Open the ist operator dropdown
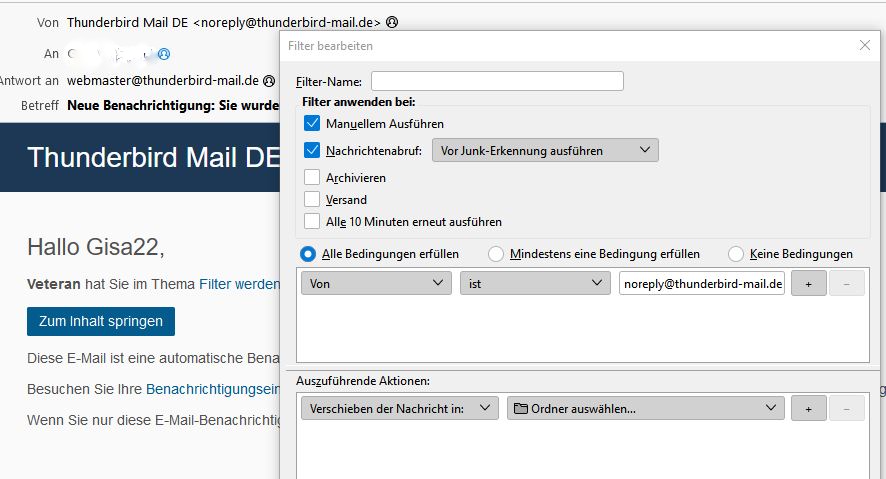The image size is (886, 479). pyautogui.click(x=535, y=283)
